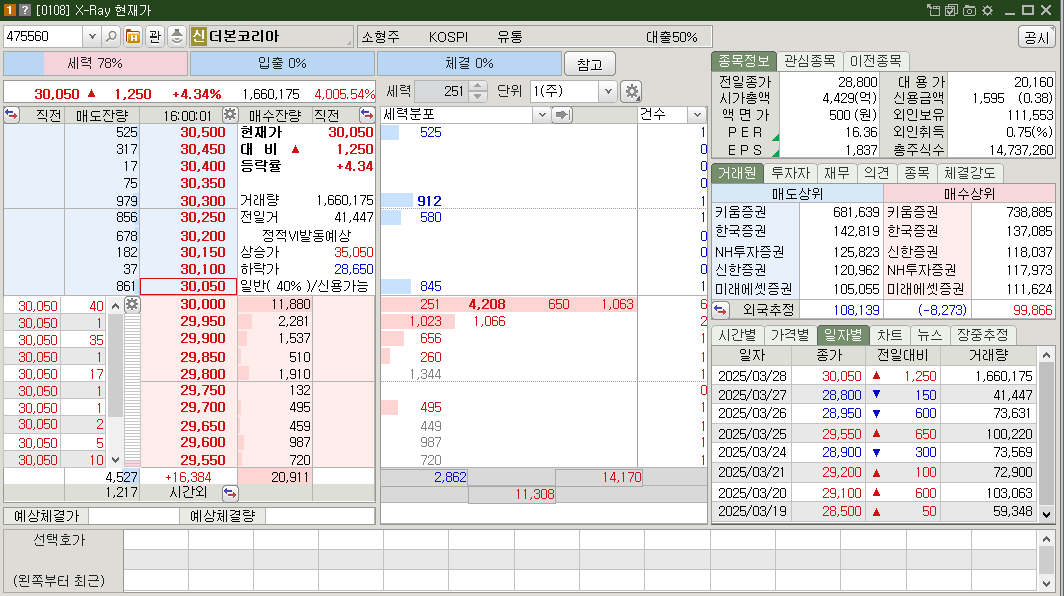Select the 의견 tab
Image resolution: width=1064 pixels, height=596 pixels.
(x=877, y=173)
